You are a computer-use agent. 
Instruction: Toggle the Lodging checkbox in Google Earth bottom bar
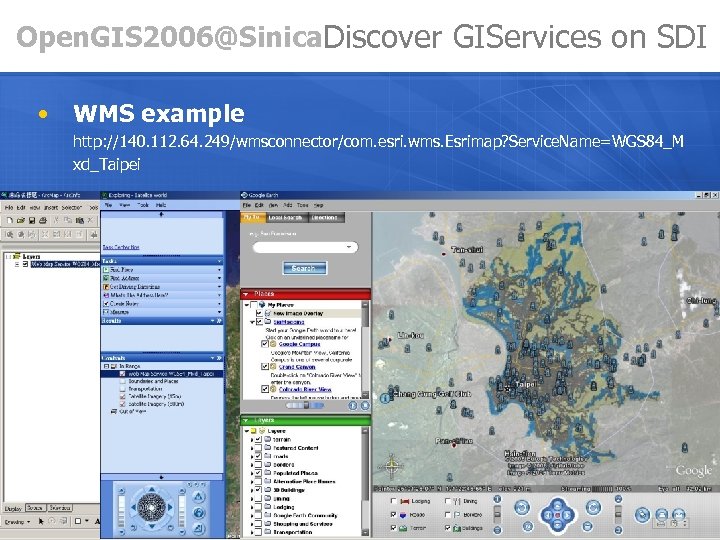pyautogui.click(x=394, y=501)
